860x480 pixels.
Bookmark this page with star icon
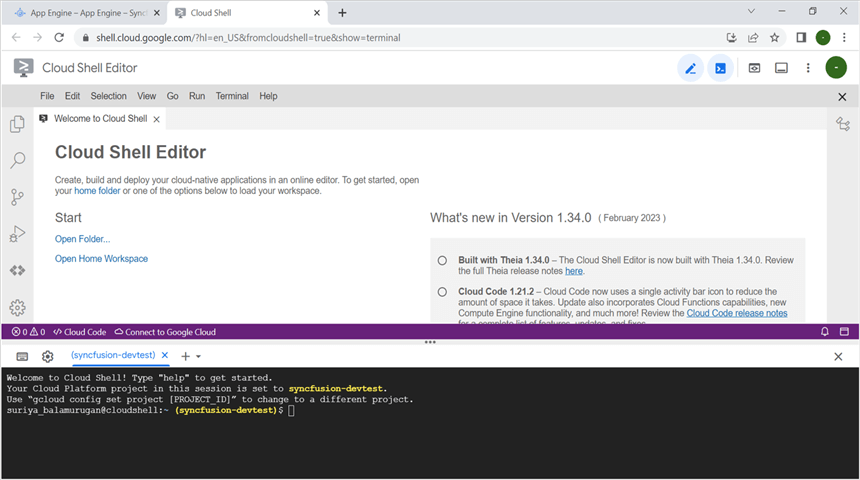pyautogui.click(x=774, y=37)
